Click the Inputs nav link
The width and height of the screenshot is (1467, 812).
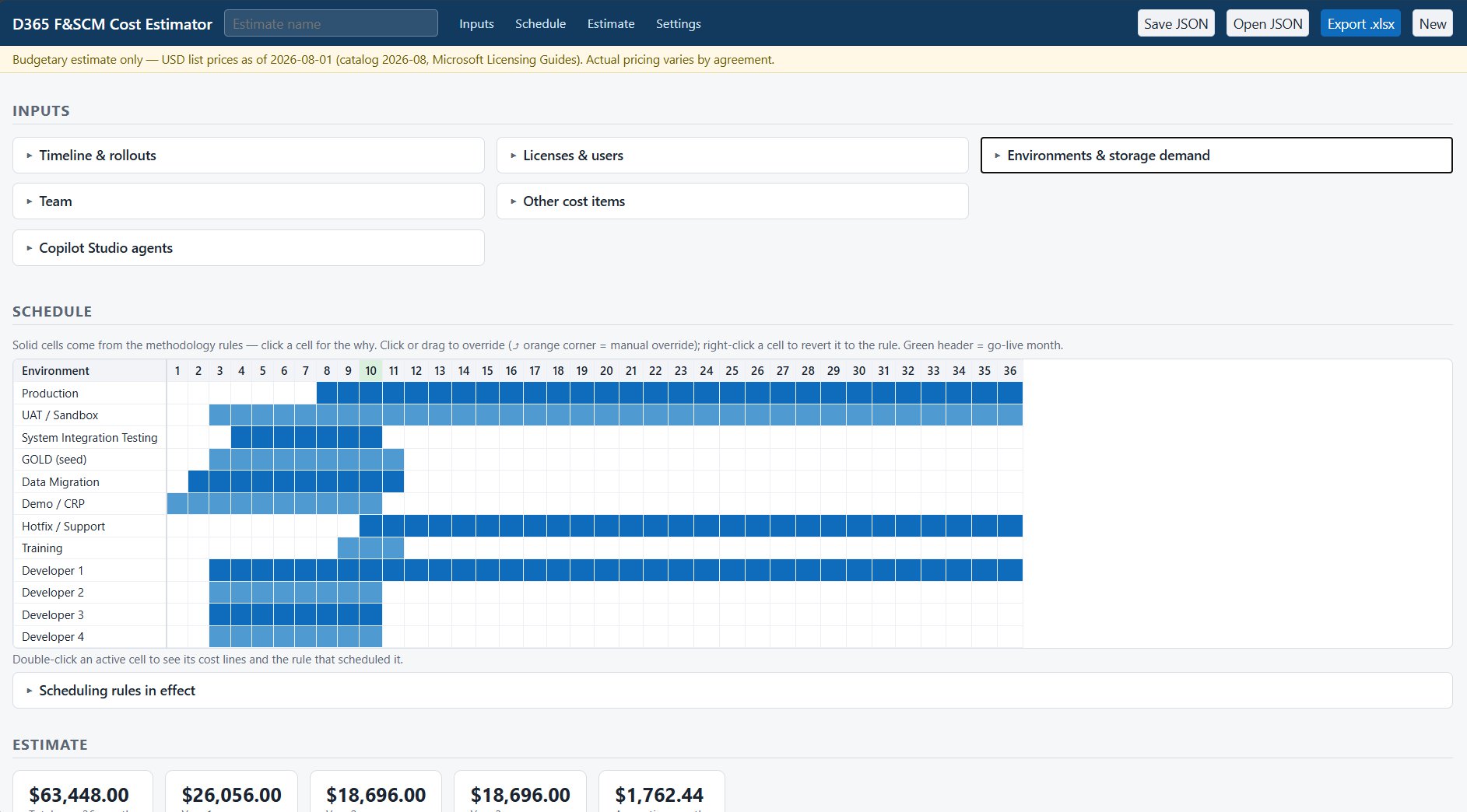coord(476,24)
